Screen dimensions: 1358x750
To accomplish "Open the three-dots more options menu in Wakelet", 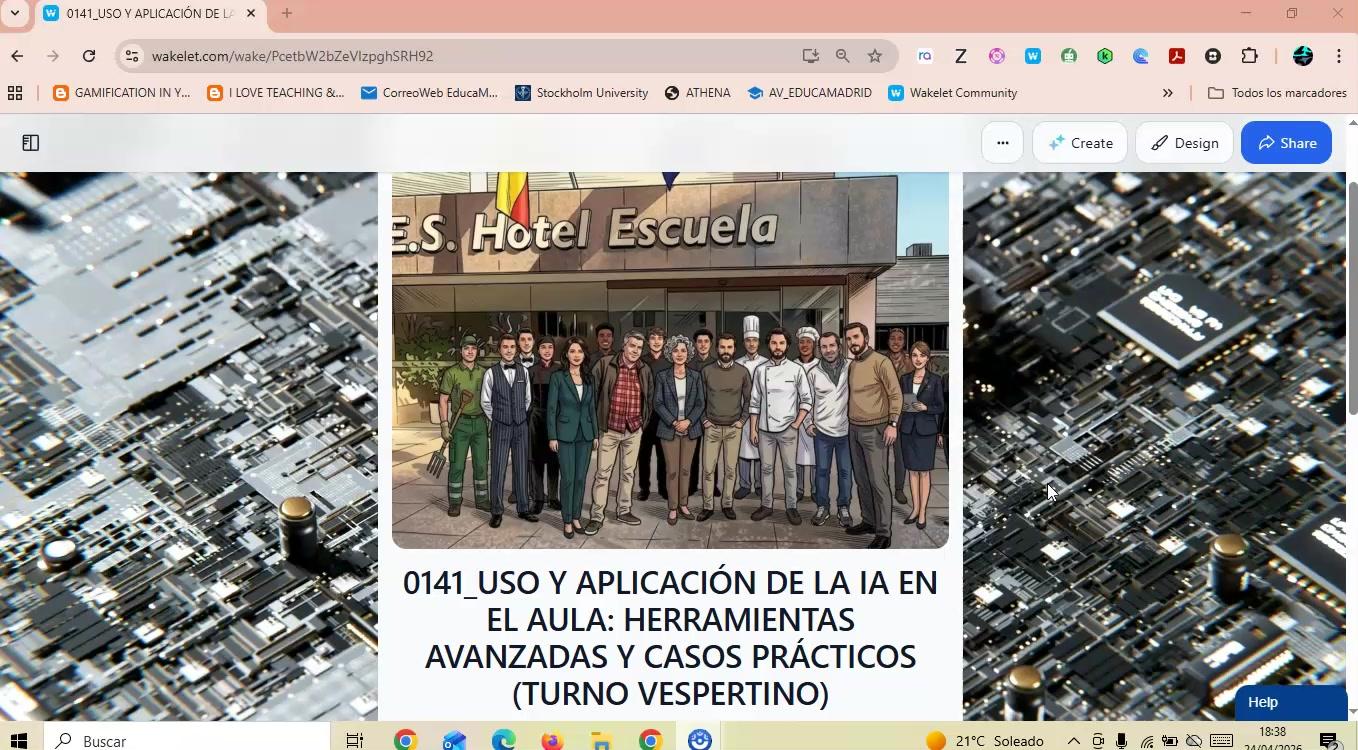I will click(x=1002, y=143).
